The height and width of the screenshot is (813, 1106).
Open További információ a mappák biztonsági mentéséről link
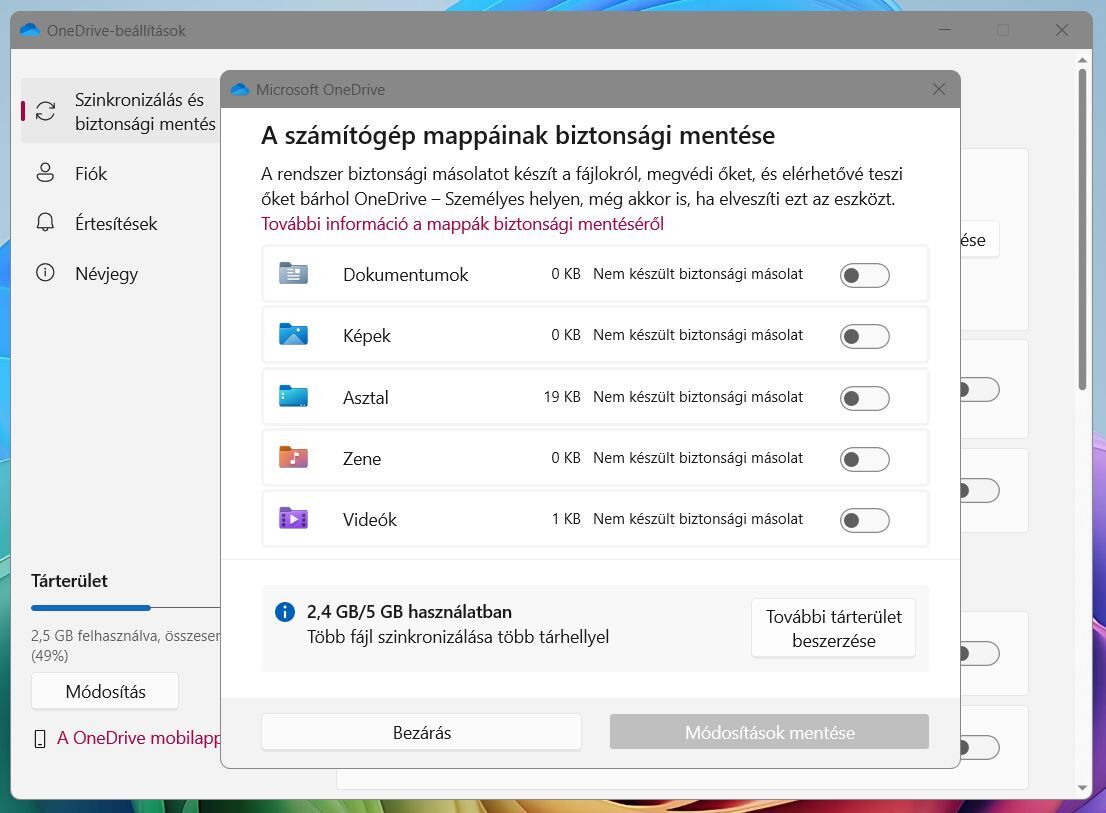462,224
